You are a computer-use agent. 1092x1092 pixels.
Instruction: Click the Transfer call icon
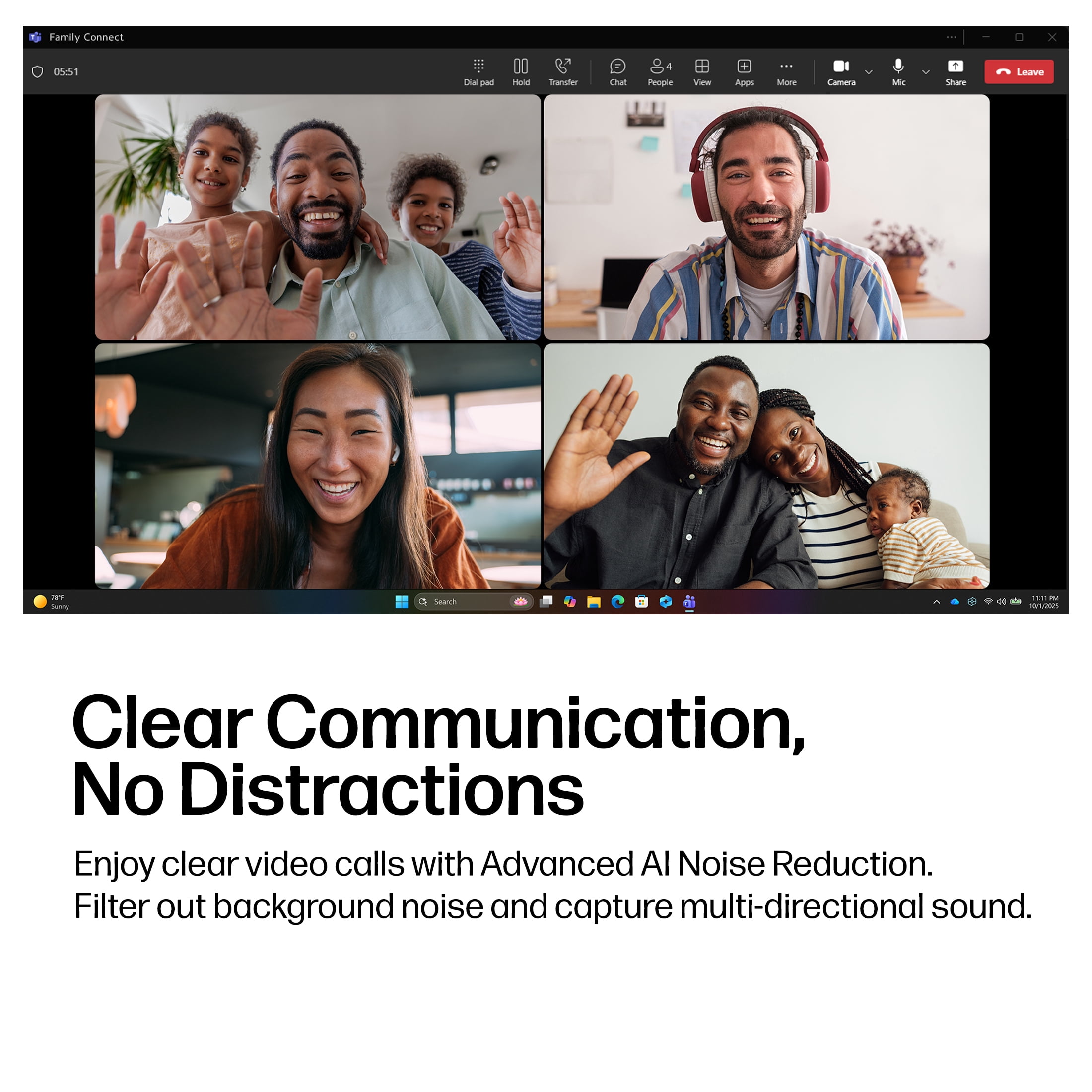pos(563,72)
